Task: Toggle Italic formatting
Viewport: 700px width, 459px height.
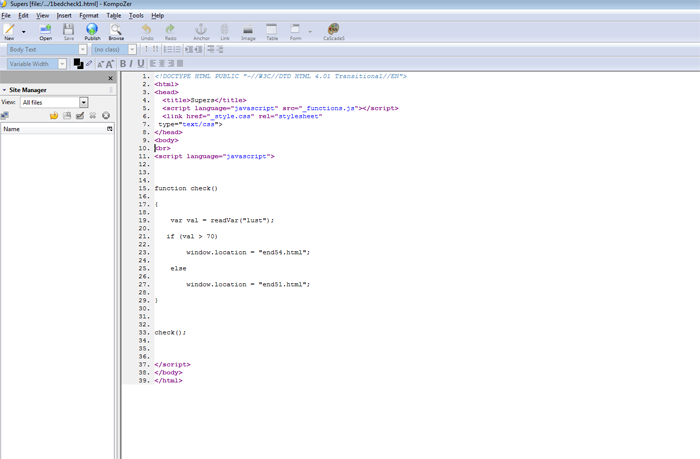Action: pos(131,64)
